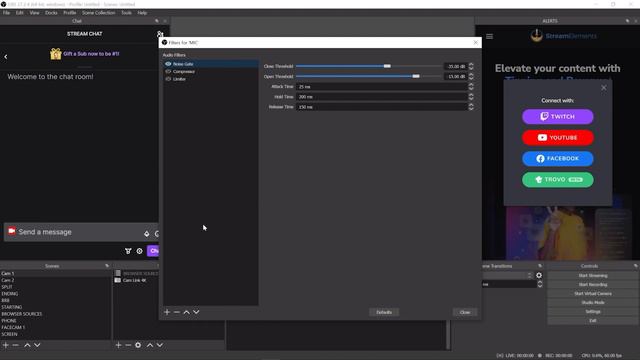Click the purple Chat send button

(153, 251)
